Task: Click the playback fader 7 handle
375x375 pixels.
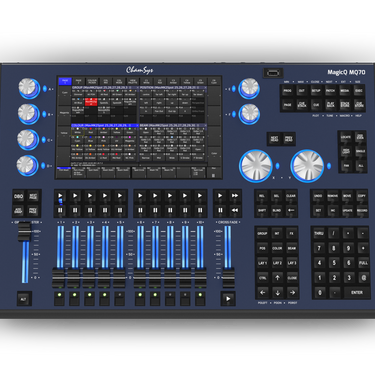Action: (155, 279)
